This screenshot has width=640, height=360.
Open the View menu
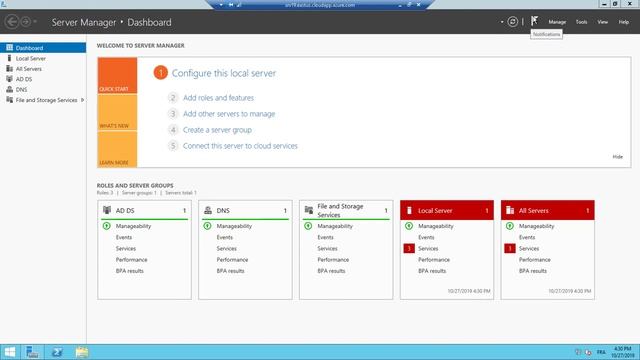tap(602, 22)
